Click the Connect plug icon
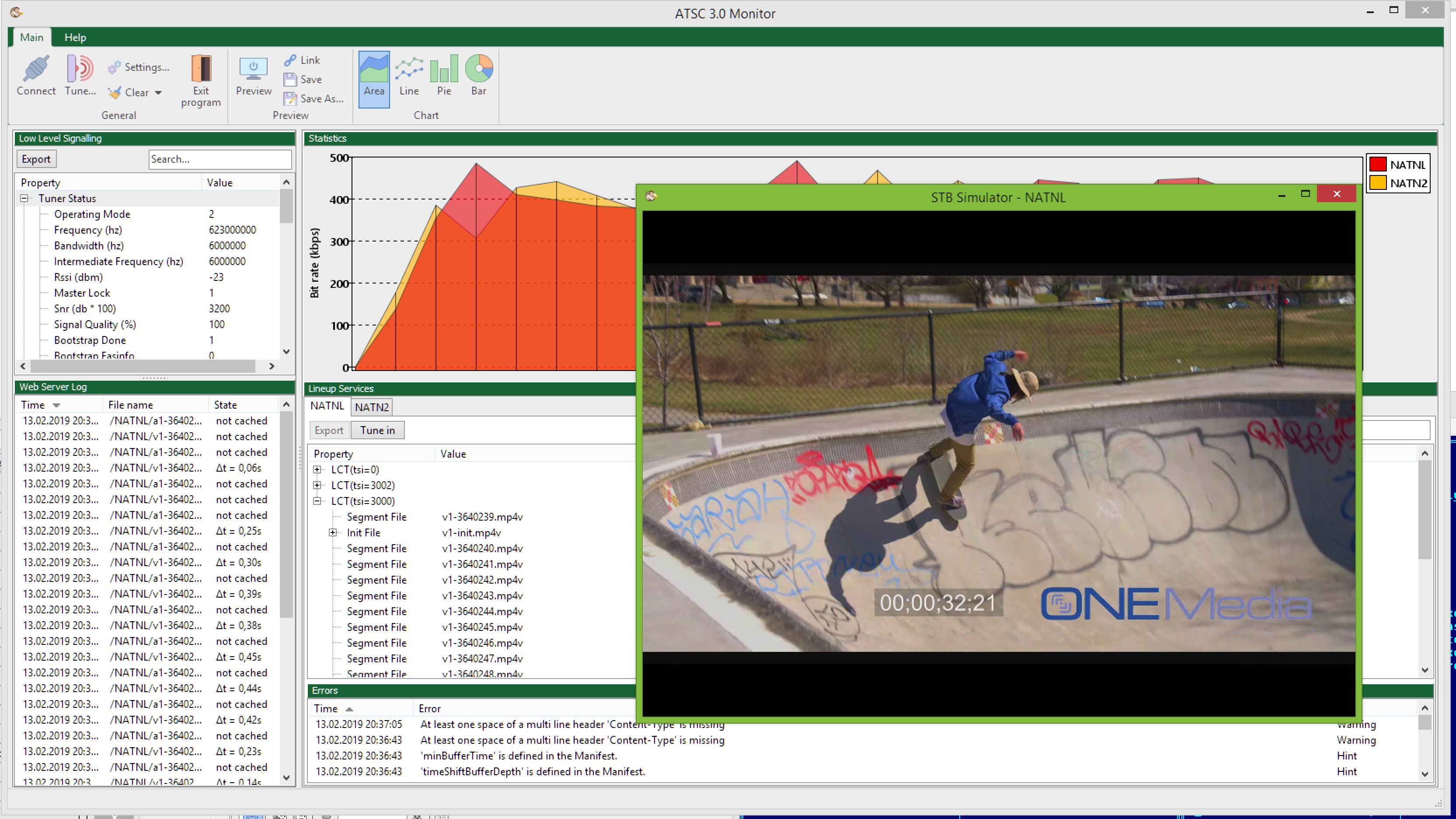Viewport: 1456px width, 819px height. 35,70
